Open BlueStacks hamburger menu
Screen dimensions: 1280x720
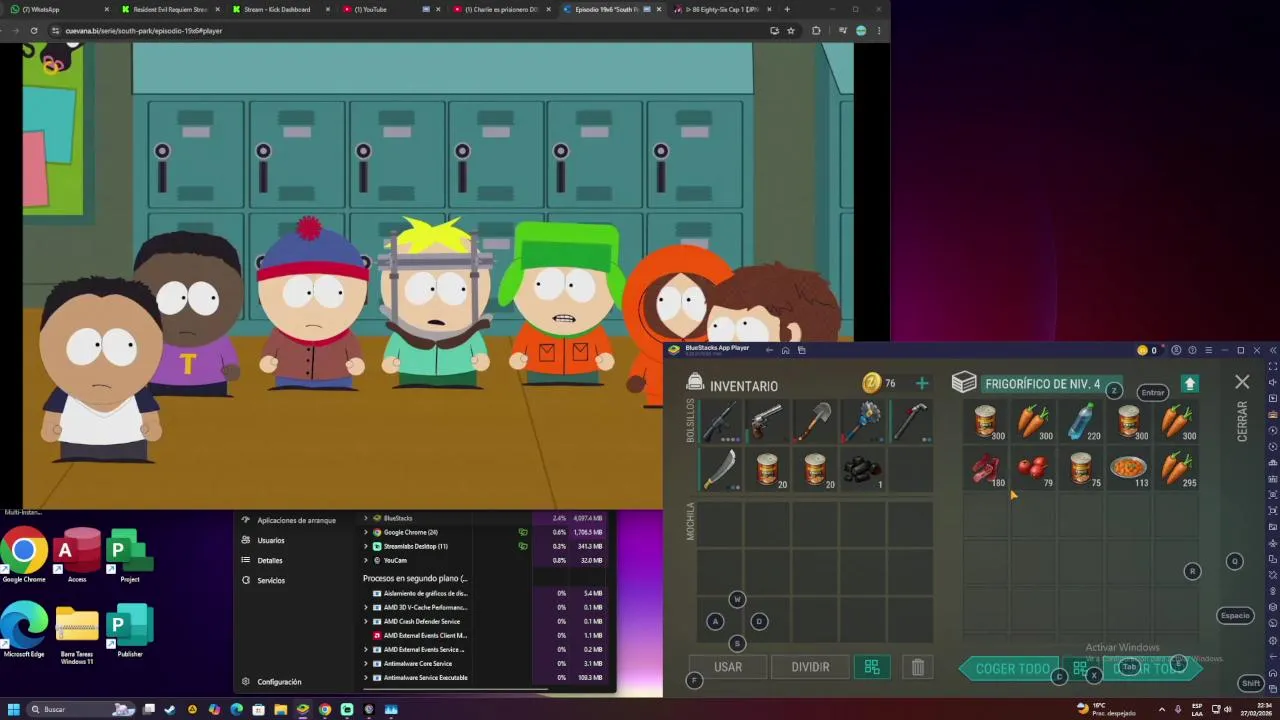pyautogui.click(x=1208, y=350)
